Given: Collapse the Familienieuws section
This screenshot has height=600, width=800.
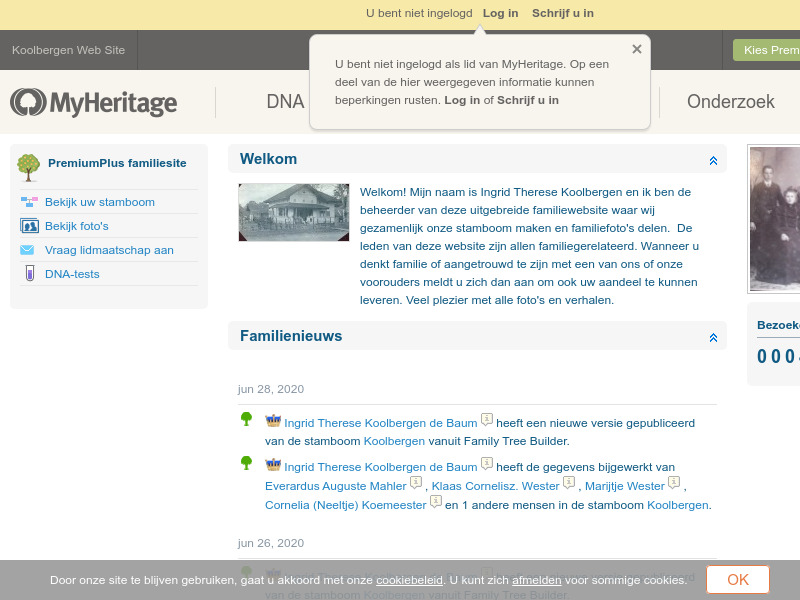Looking at the screenshot, I should (713, 337).
